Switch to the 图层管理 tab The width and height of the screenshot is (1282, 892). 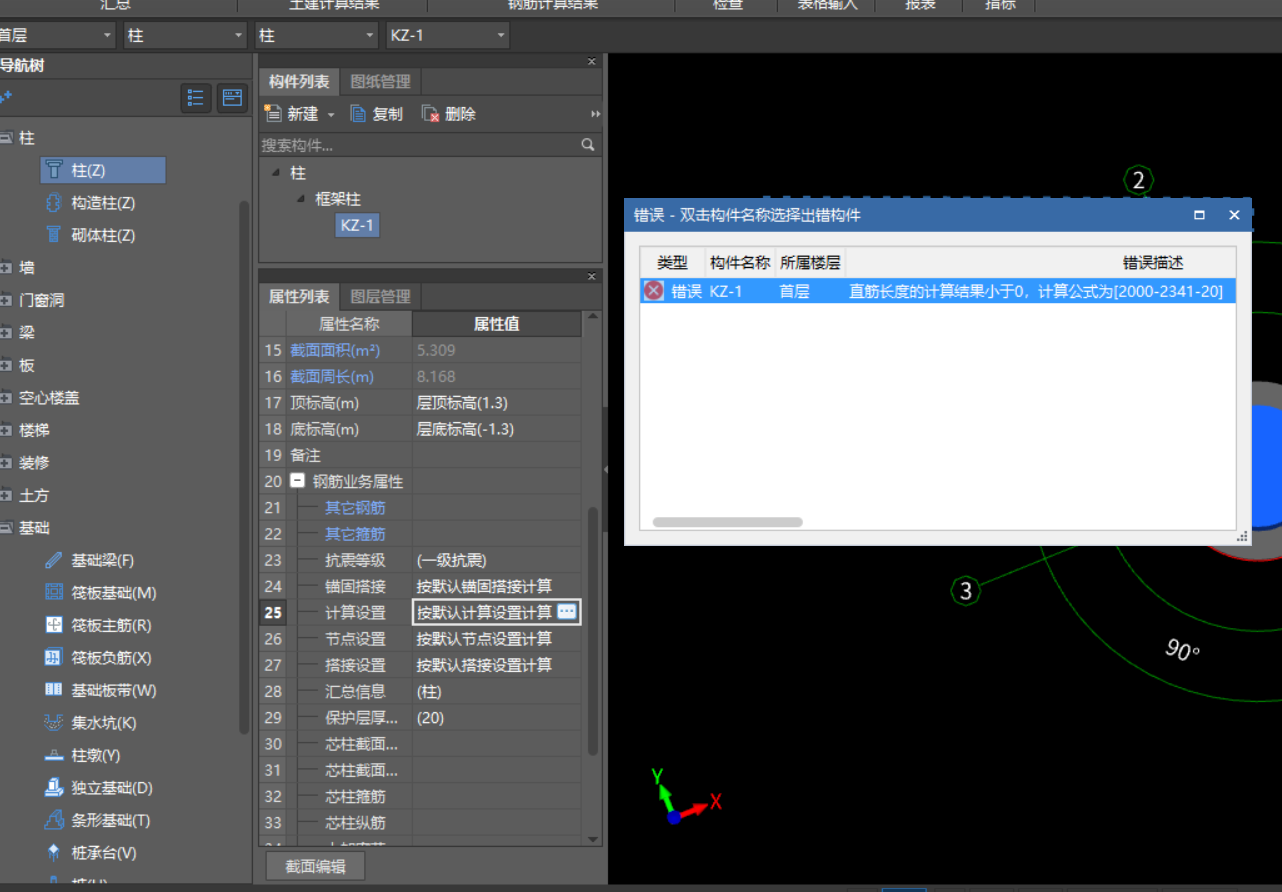[x=380, y=297]
